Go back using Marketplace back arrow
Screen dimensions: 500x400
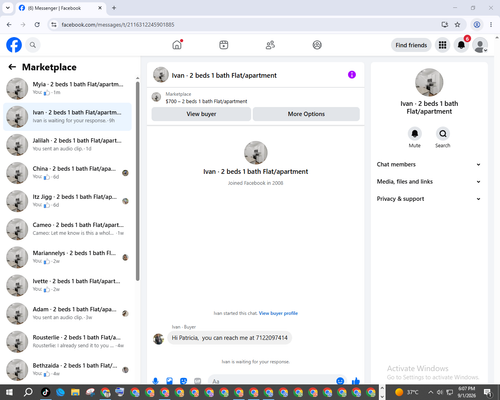point(12,67)
